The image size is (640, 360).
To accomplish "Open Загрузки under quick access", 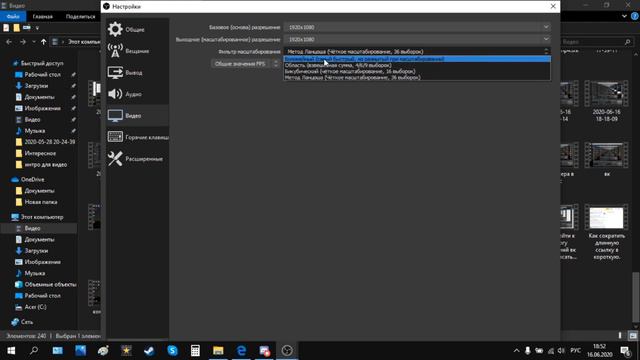I will [x=32, y=86].
